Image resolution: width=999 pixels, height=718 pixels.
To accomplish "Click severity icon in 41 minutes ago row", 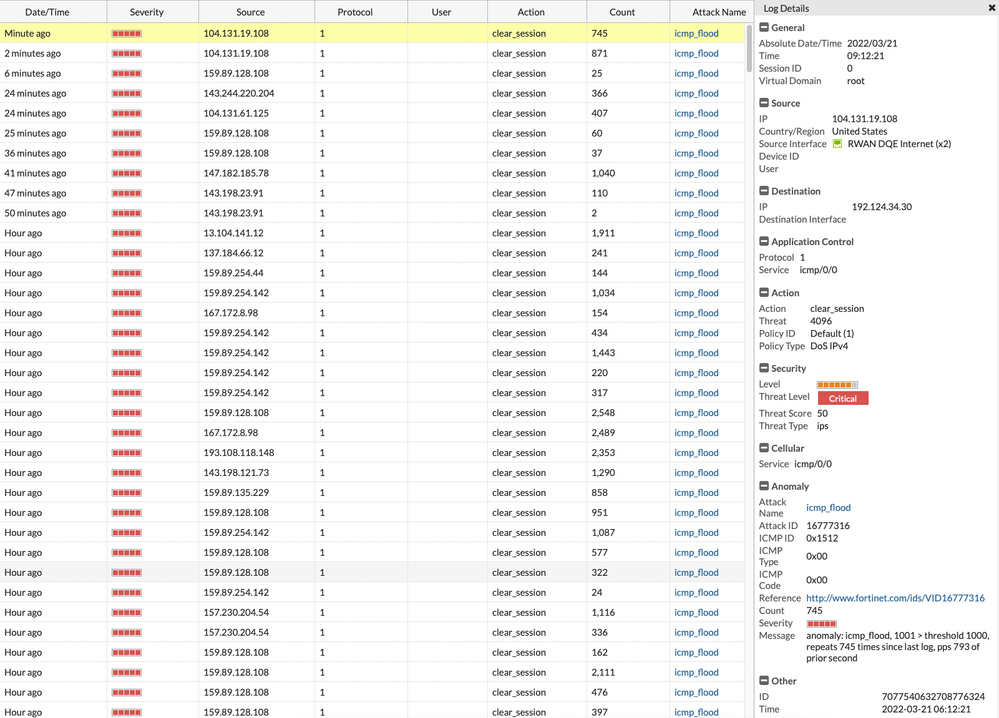I will point(126,174).
